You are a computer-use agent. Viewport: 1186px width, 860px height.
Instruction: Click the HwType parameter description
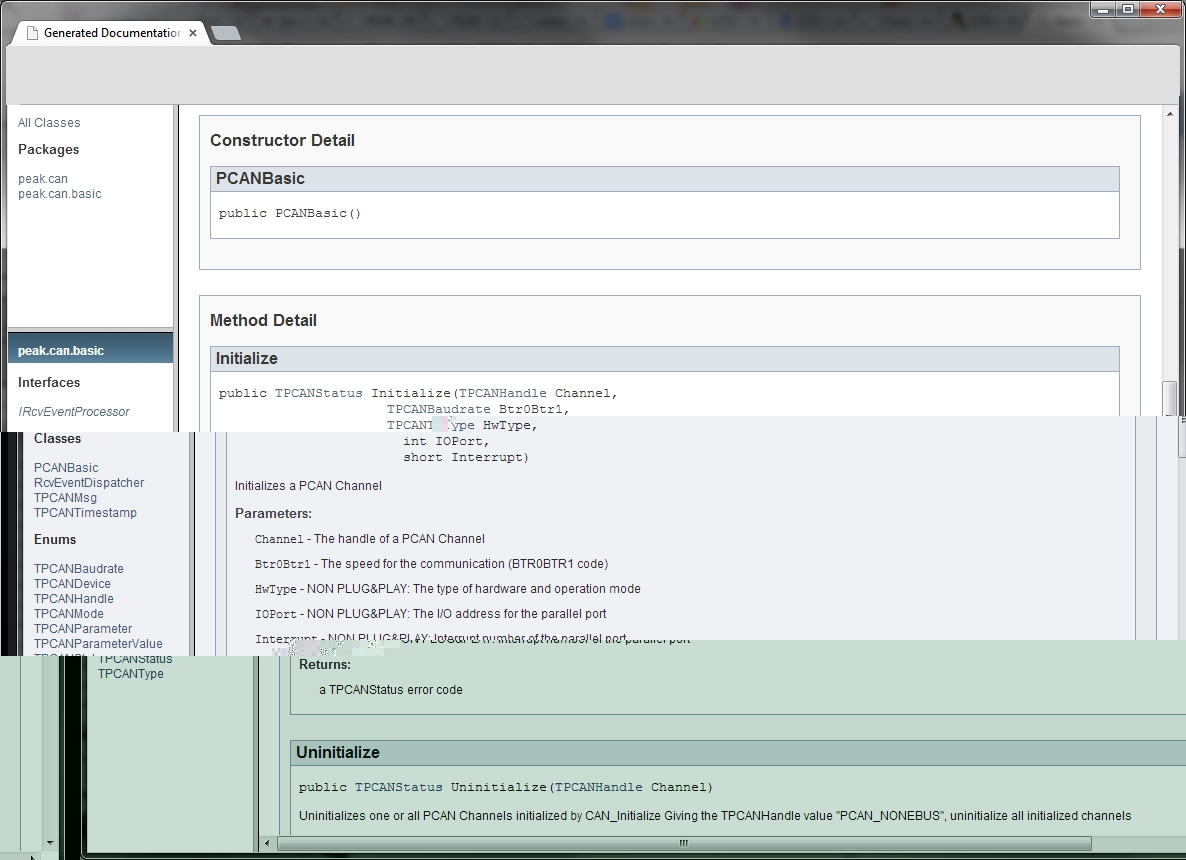point(448,588)
